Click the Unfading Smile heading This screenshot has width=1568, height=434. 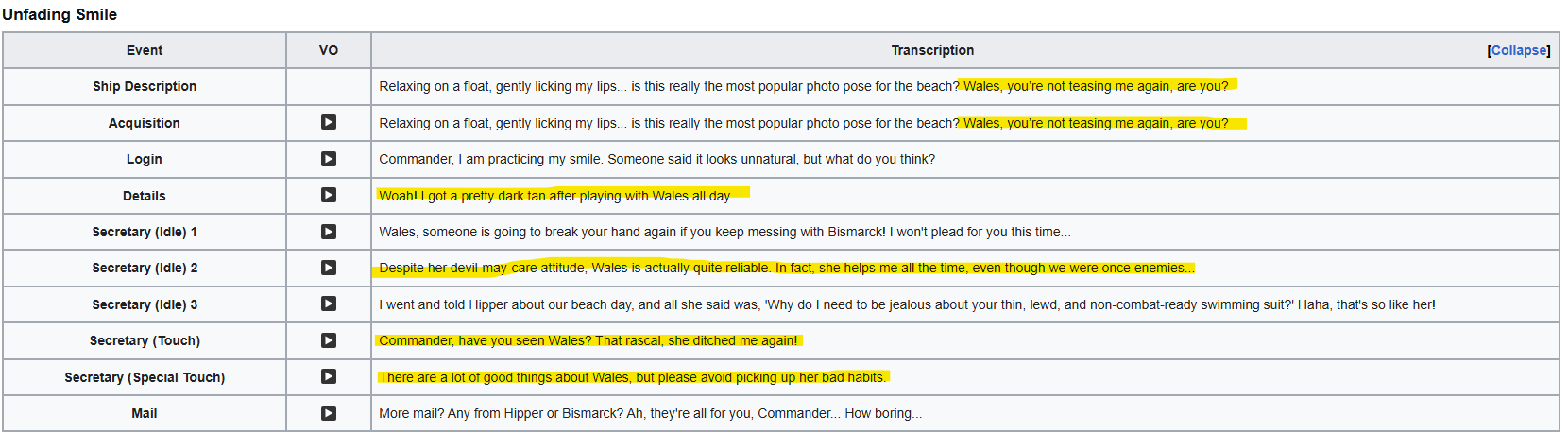(x=60, y=14)
